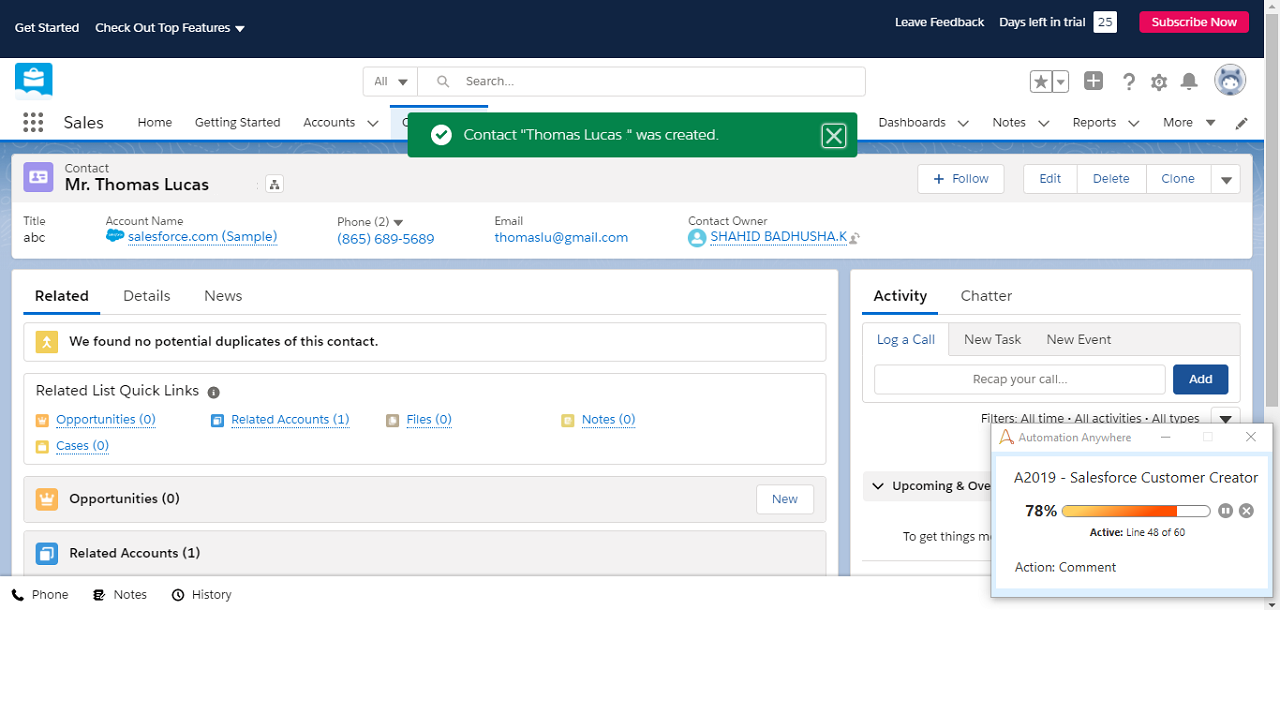
Task: View contact hierarchy icon next to name
Action: (x=275, y=184)
